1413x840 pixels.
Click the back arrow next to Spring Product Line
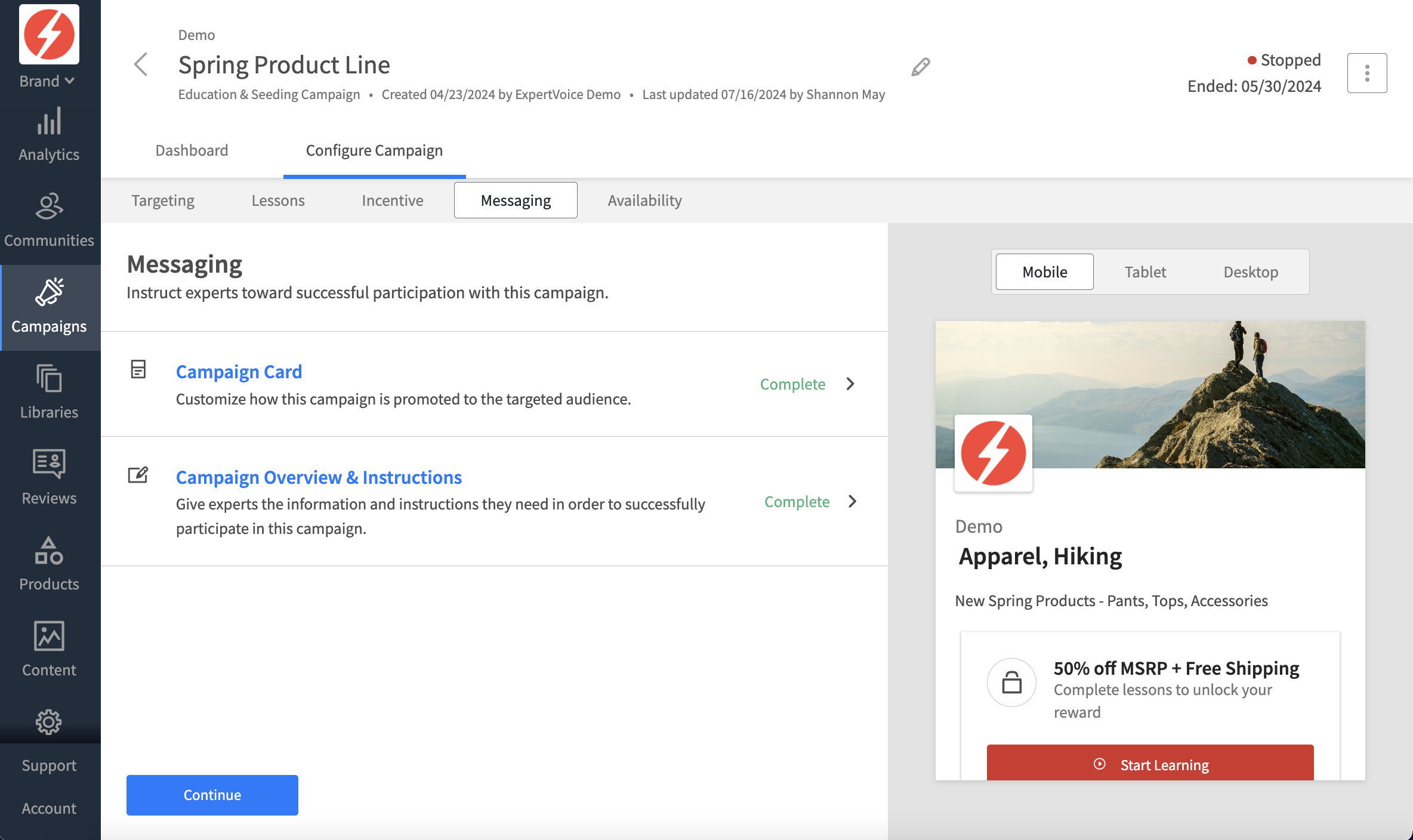(141, 64)
